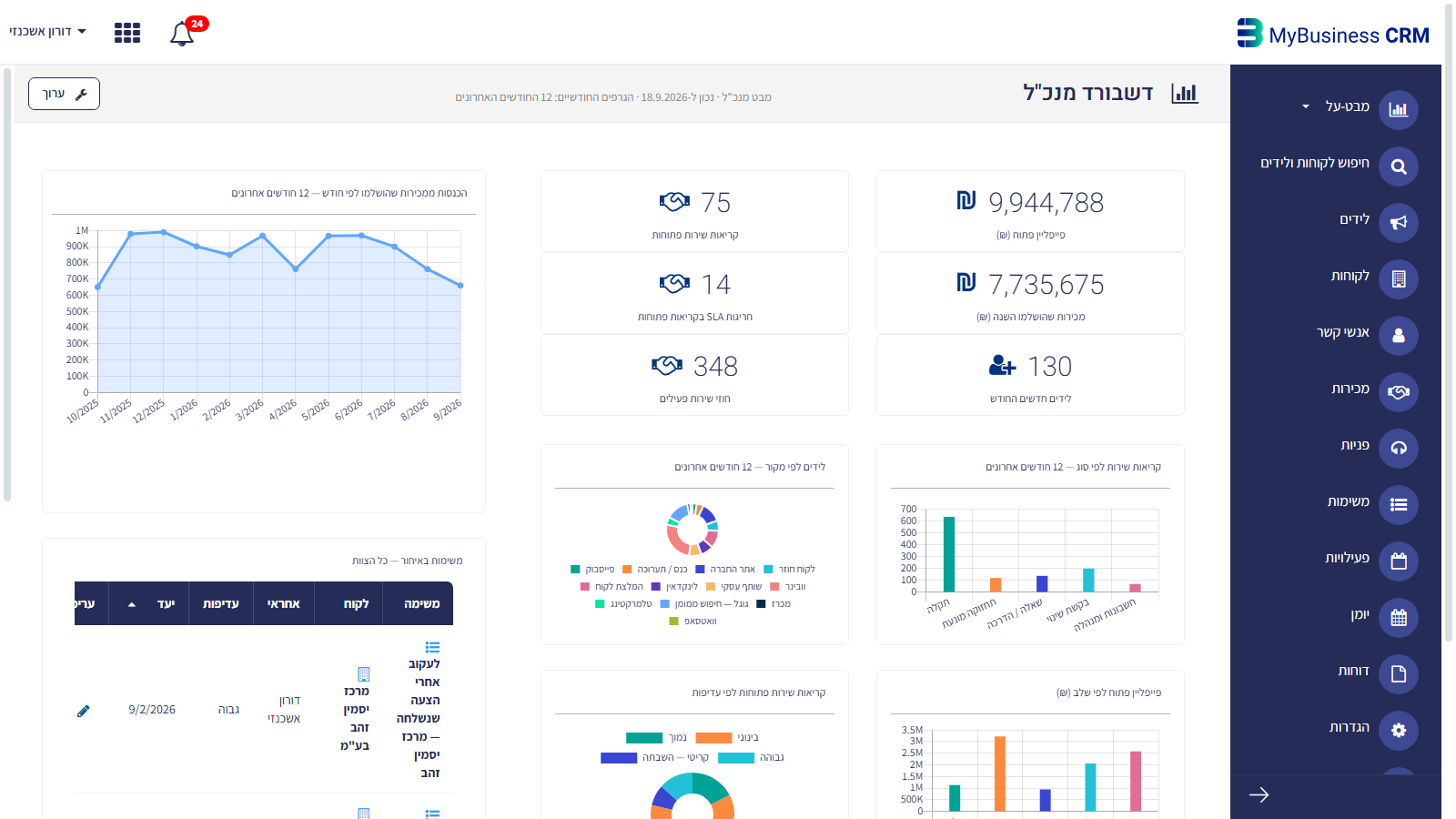Click the search customers and leads icon
This screenshot has height=819, width=1456.
click(1399, 167)
